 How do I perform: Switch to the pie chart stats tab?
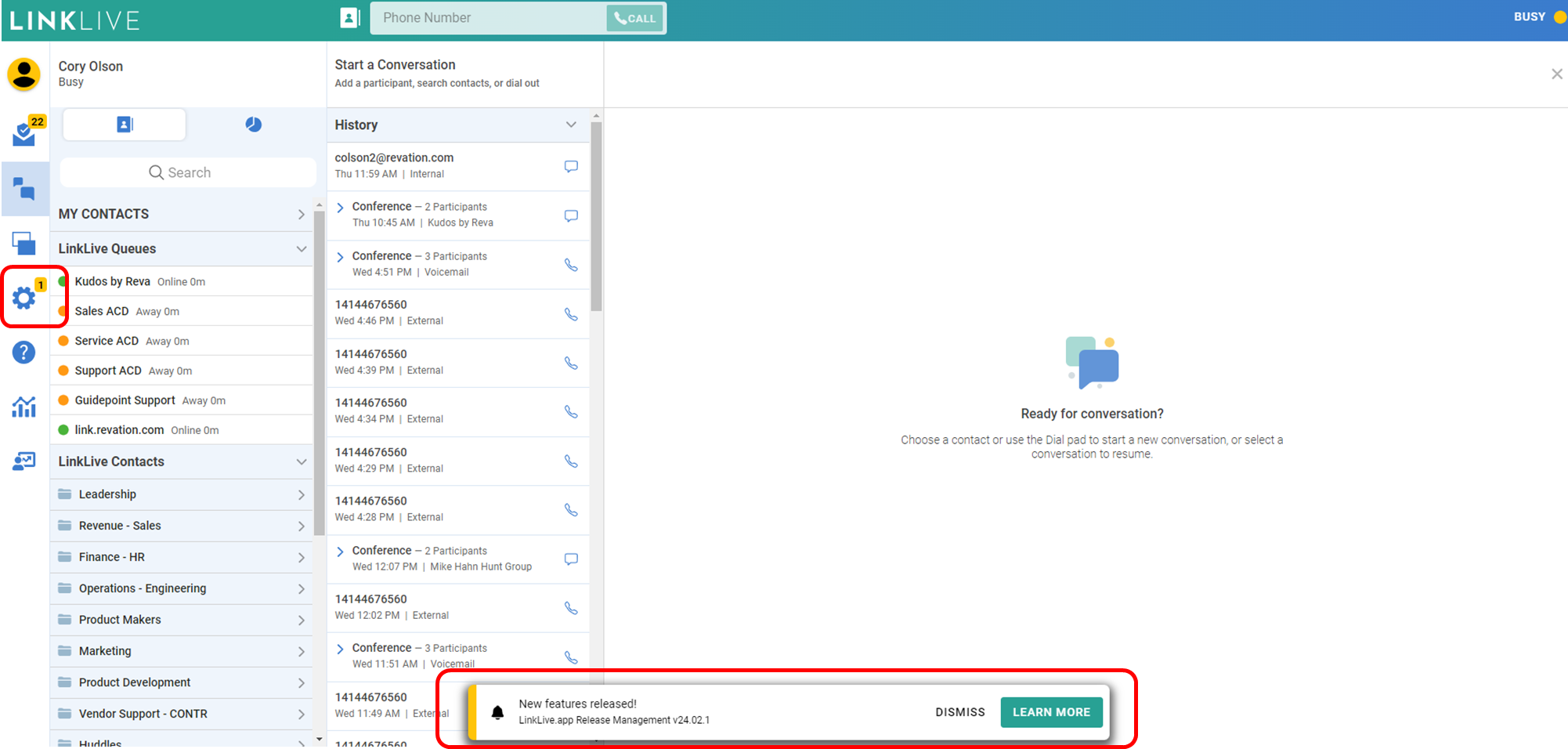(253, 125)
